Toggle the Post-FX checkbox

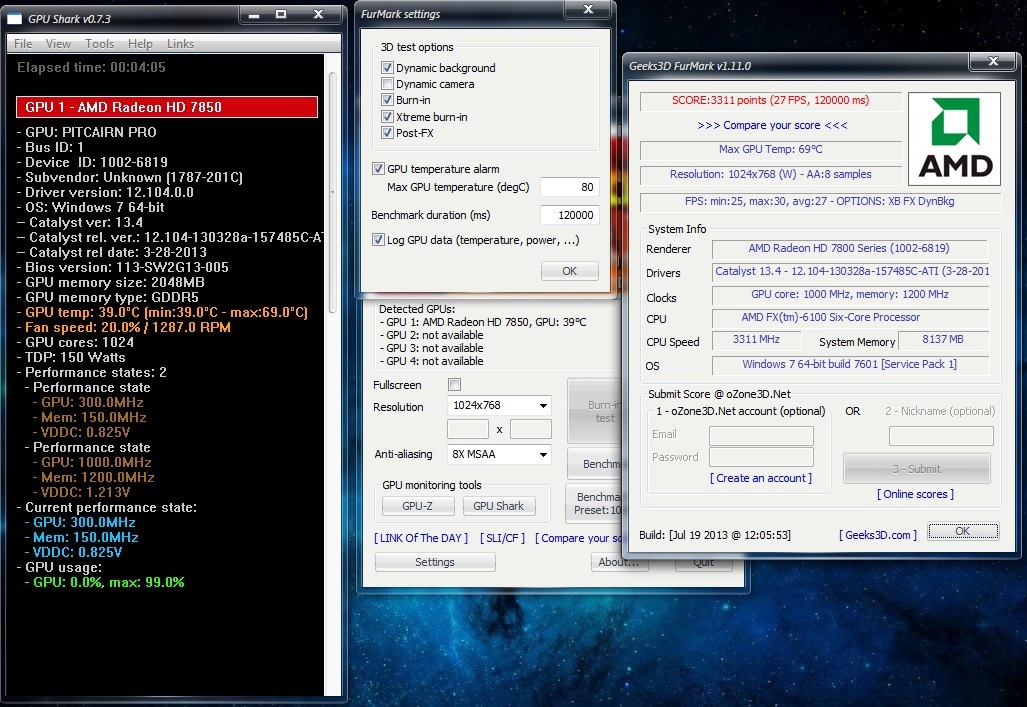(387, 132)
